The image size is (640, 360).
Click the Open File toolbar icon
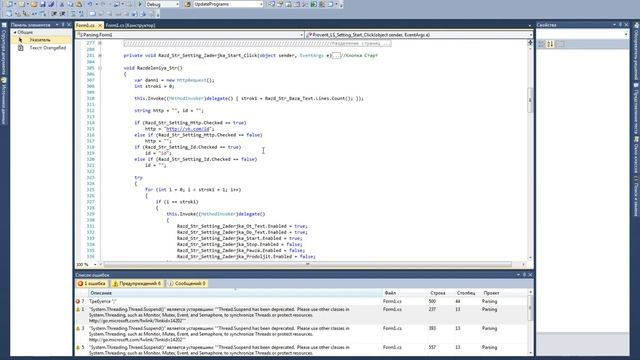click(x=34, y=4)
